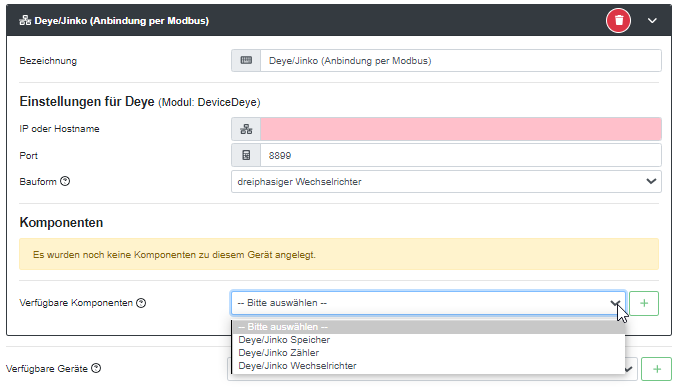
Task: Click the keyboard icon beside Bezeichnung
Action: [246, 61]
